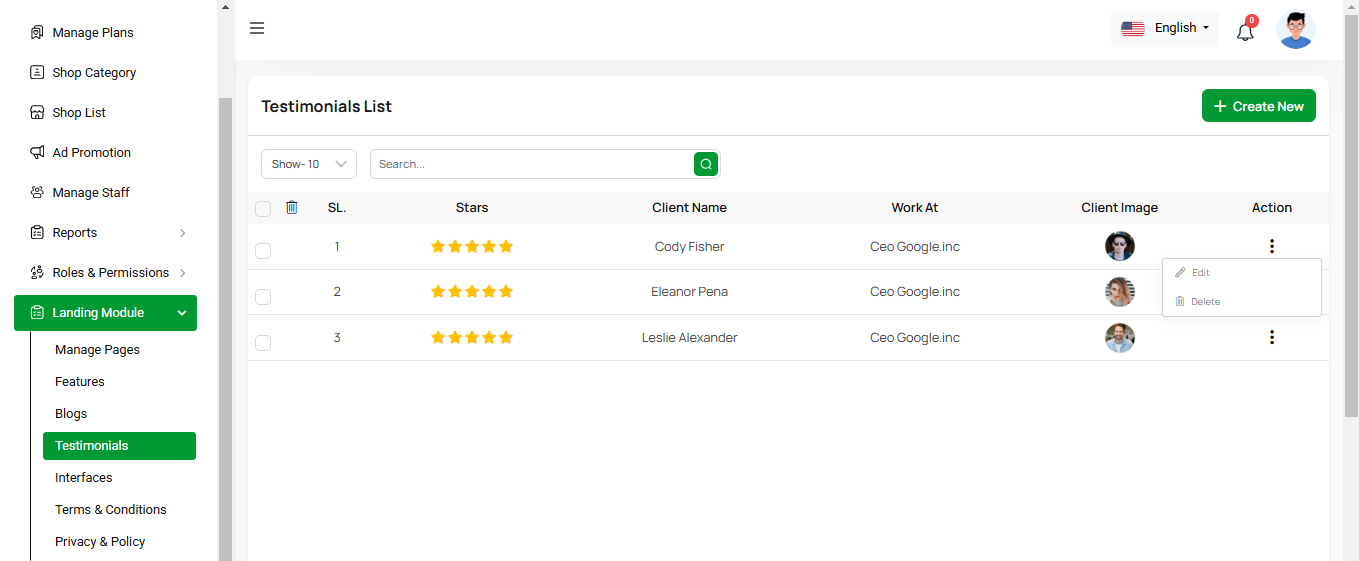Open action menu for Leslie Alexander

(1271, 338)
